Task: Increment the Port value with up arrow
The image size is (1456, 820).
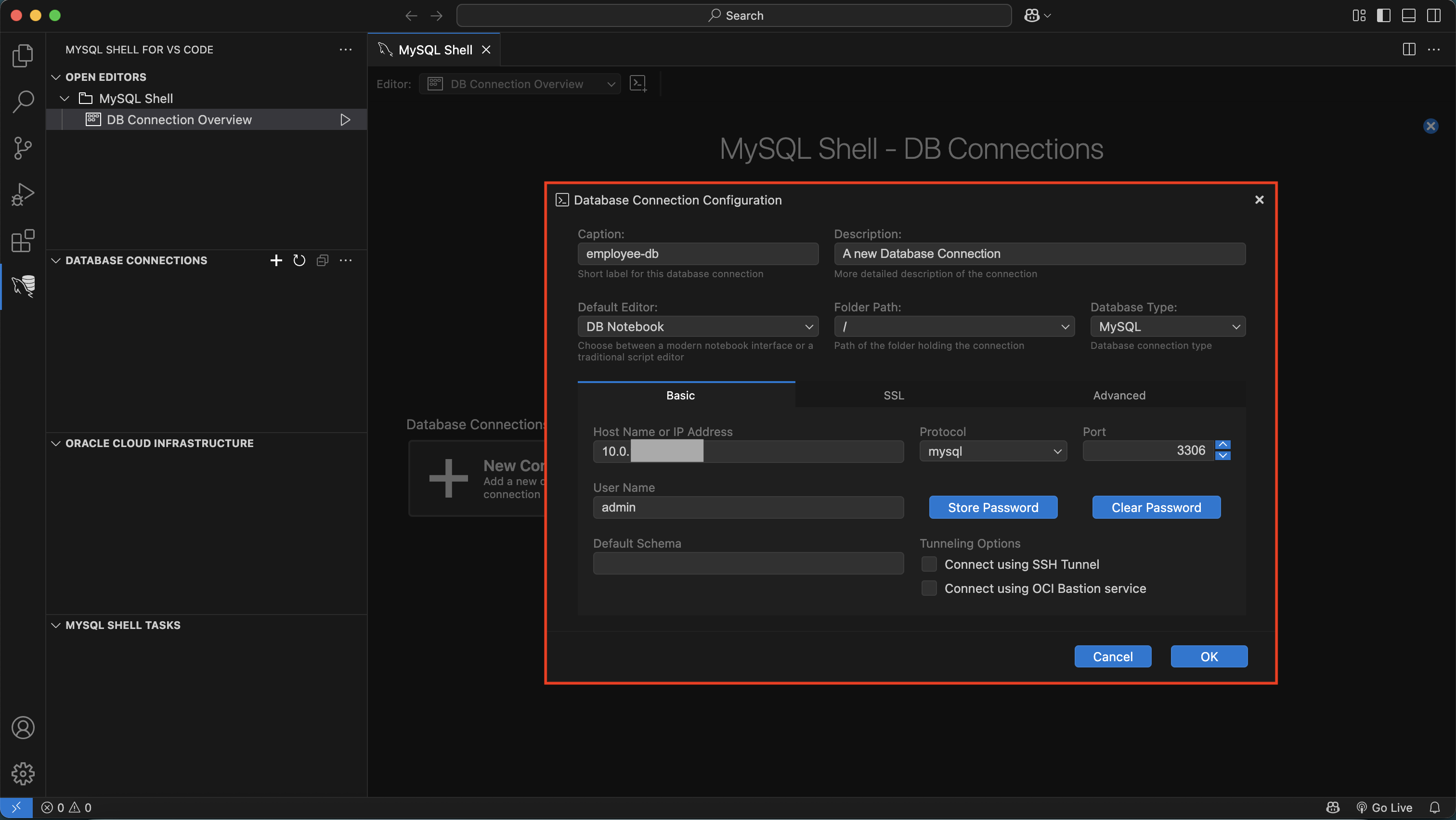Action: coord(1222,445)
